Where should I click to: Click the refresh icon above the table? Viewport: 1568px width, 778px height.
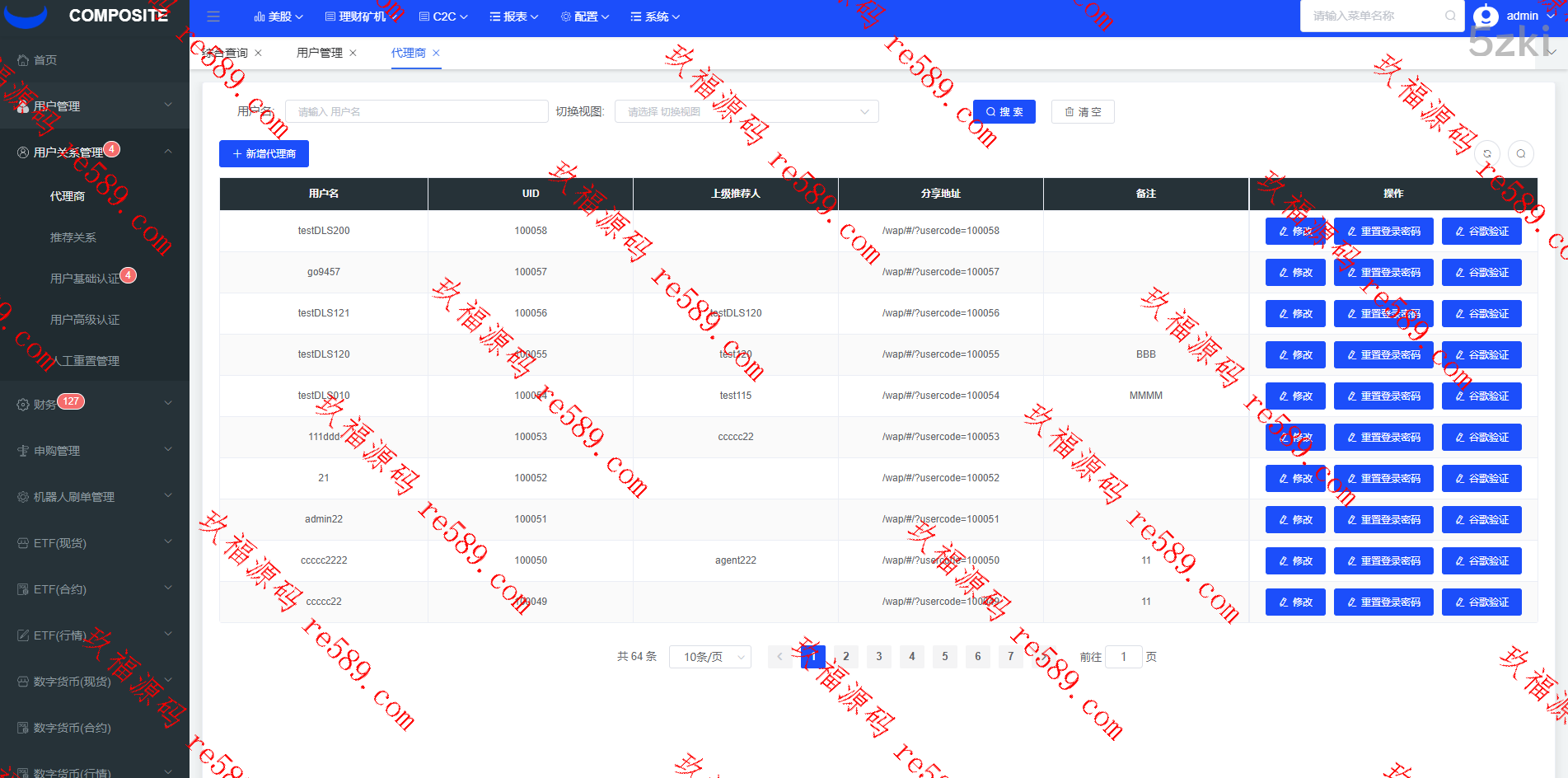point(1487,154)
